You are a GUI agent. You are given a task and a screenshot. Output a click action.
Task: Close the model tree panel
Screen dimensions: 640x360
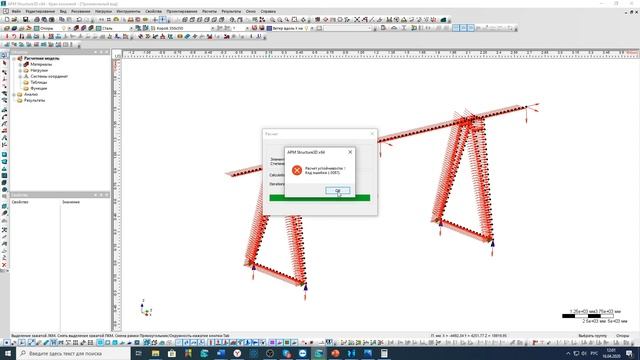tap(107, 52)
